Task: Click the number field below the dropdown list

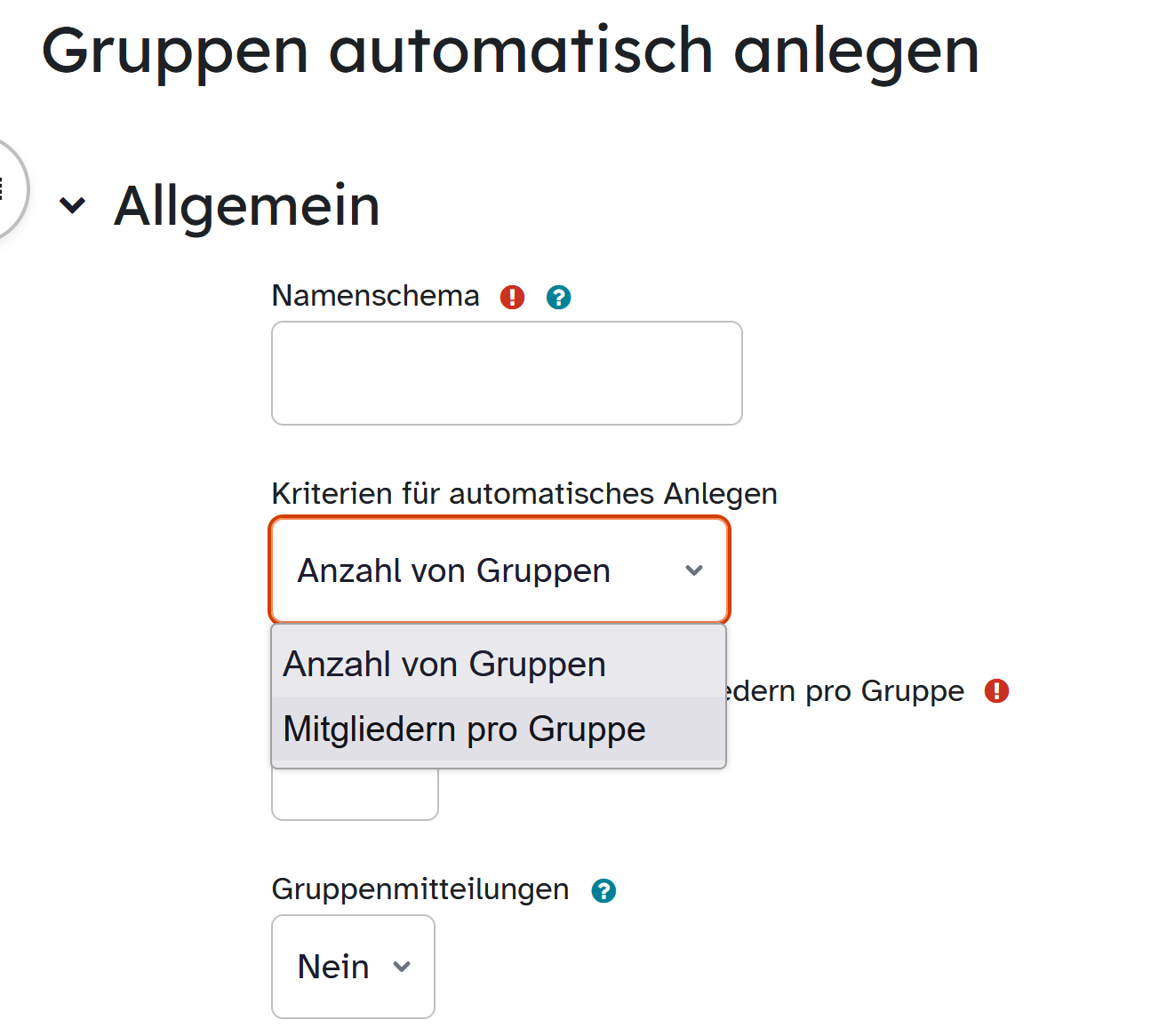Action: (355, 795)
